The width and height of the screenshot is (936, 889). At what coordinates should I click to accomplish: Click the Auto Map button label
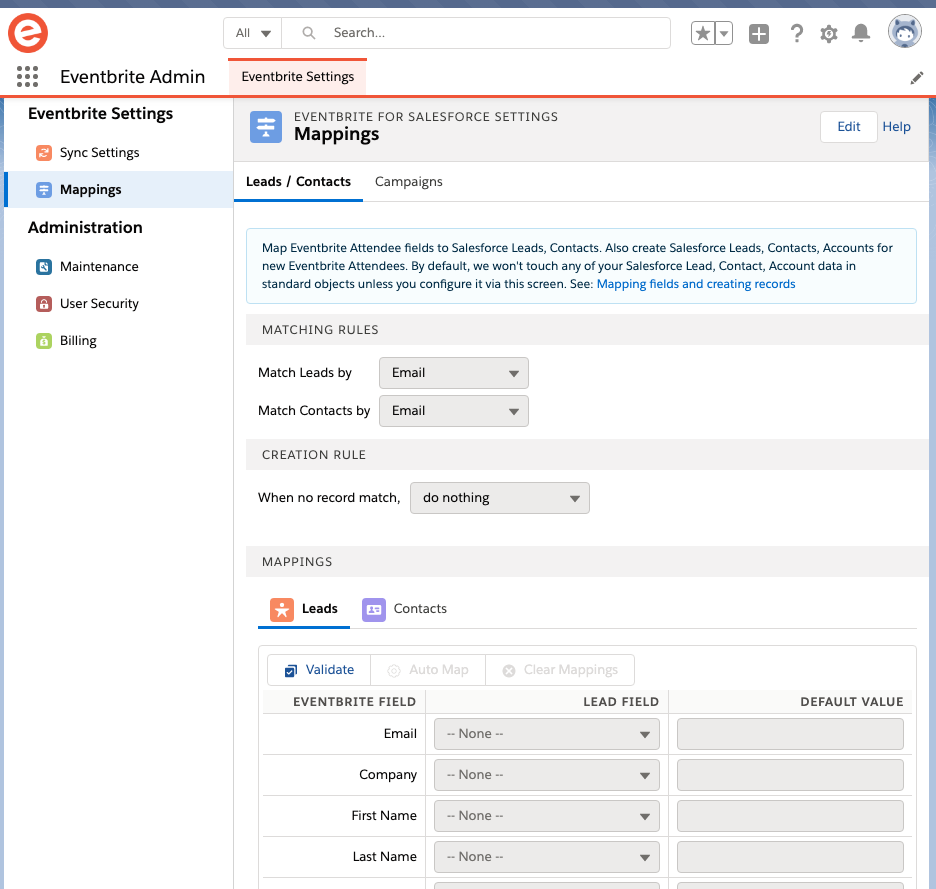coord(439,670)
